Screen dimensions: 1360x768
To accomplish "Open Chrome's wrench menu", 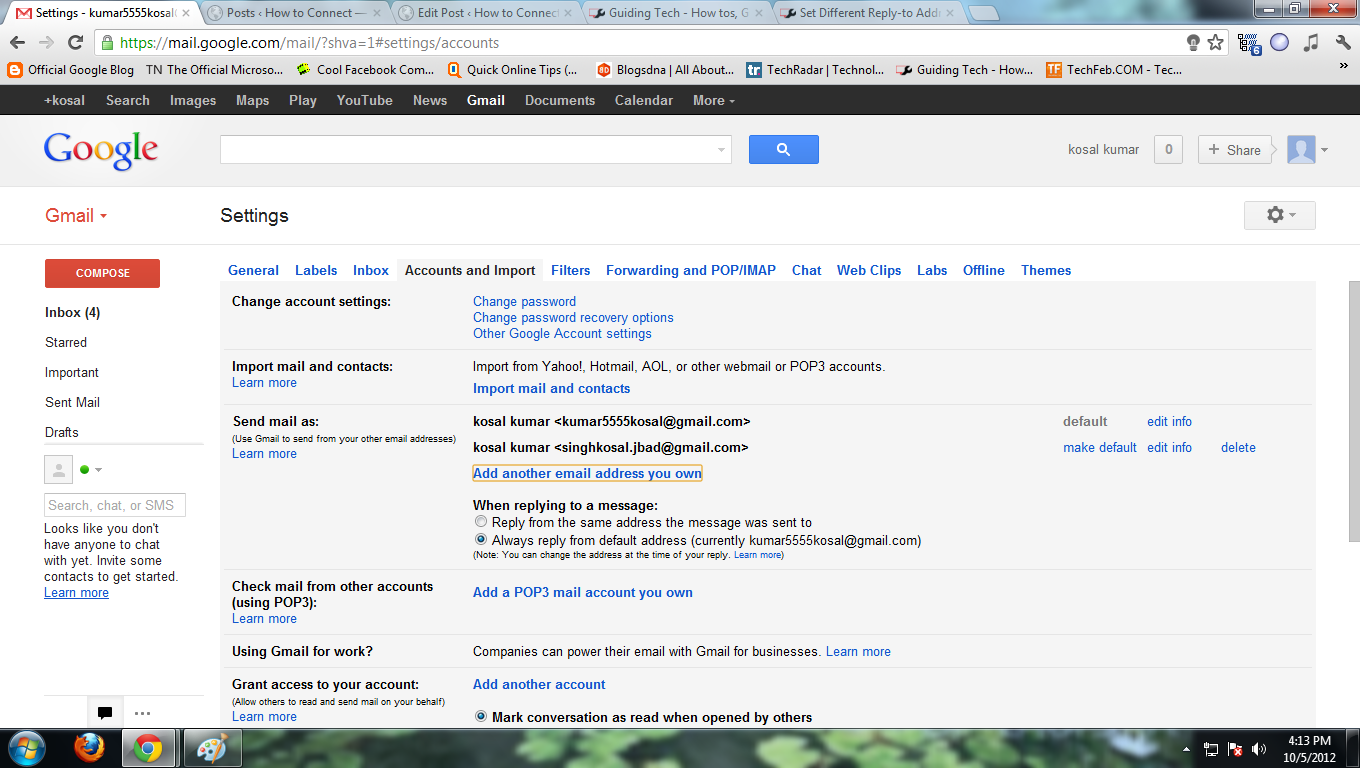I will coord(1342,43).
